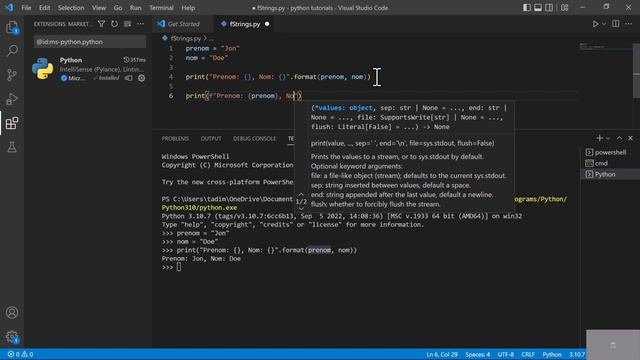Viewport: 640px width, 360px height.
Task: Open the Search view in activity bar
Action: coord(12,51)
